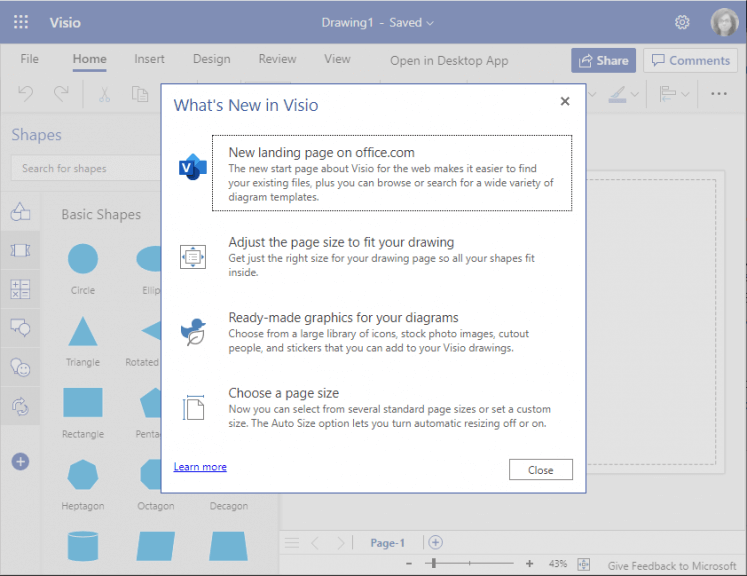Open the app launcher waffle icon
747x576 pixels.
20,22
